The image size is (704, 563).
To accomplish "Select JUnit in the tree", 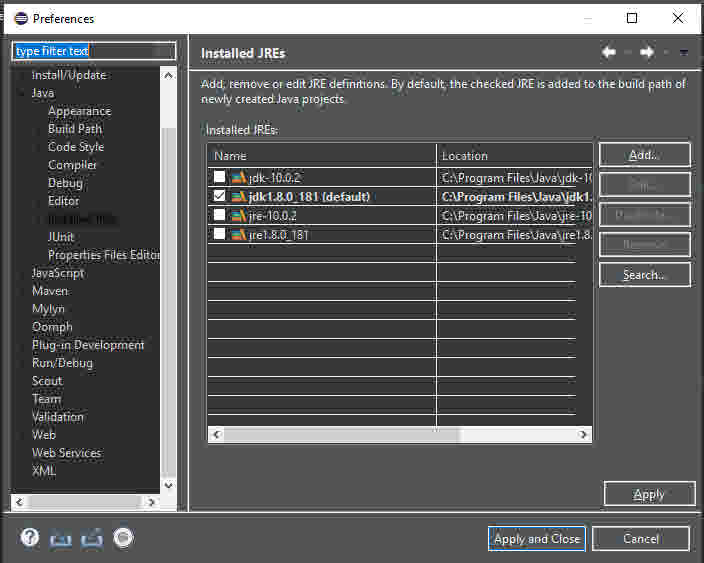I will [x=61, y=237].
